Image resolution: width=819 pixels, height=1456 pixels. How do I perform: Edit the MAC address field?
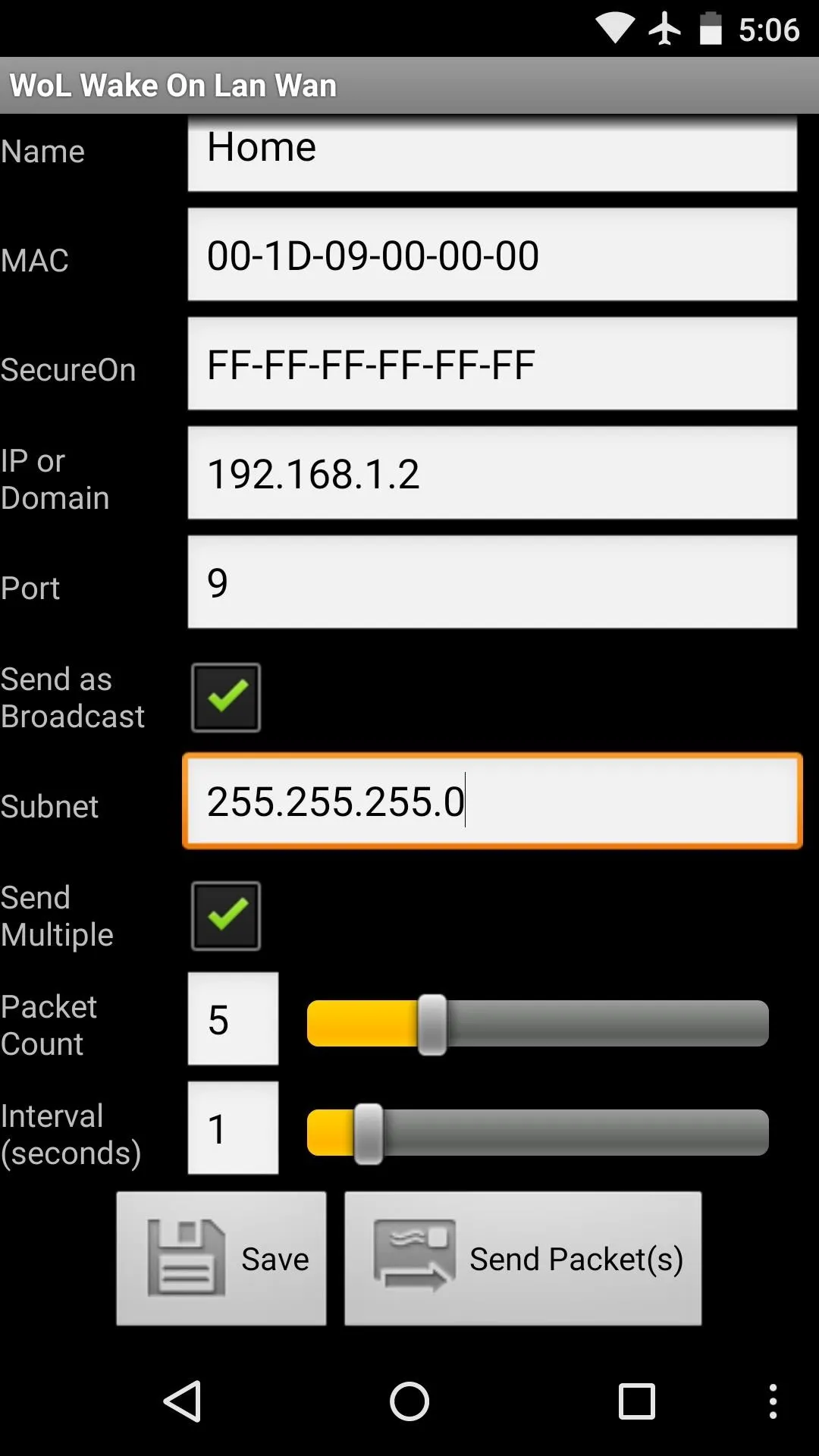click(493, 255)
